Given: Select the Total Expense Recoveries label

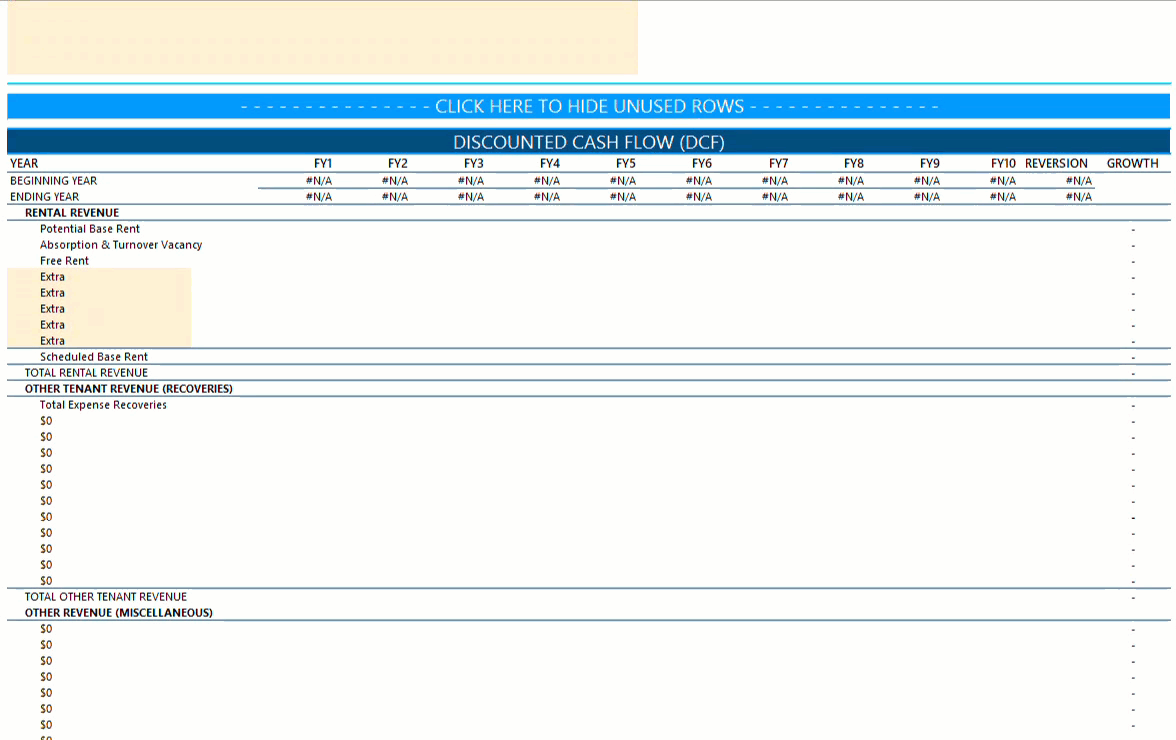Looking at the screenshot, I should tap(104, 405).
